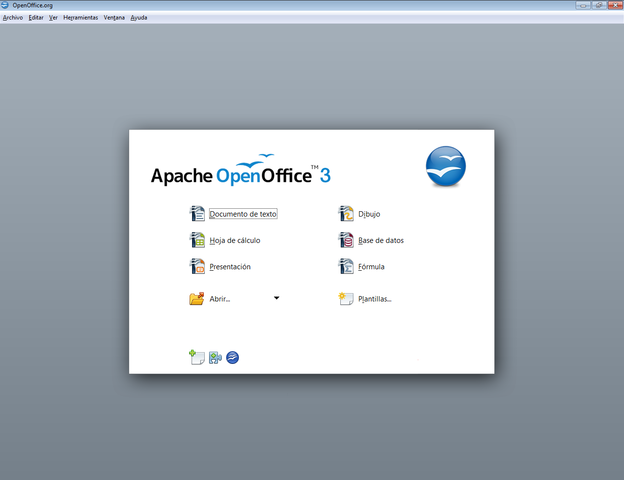The image size is (624, 480).
Task: Click the small blue OpenOffice info icon
Action: [232, 357]
